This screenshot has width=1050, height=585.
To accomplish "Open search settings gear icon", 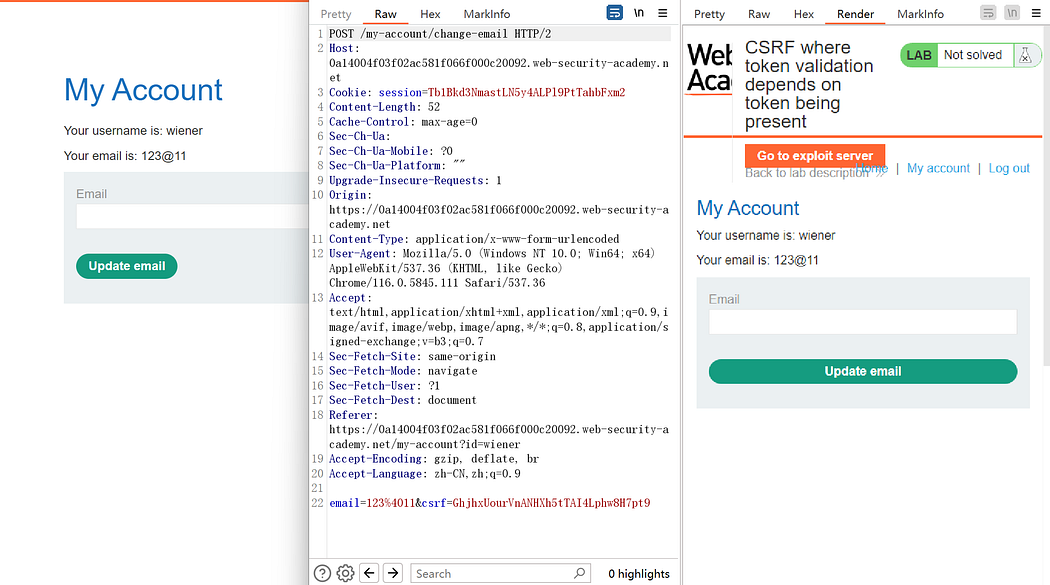I will pos(345,573).
